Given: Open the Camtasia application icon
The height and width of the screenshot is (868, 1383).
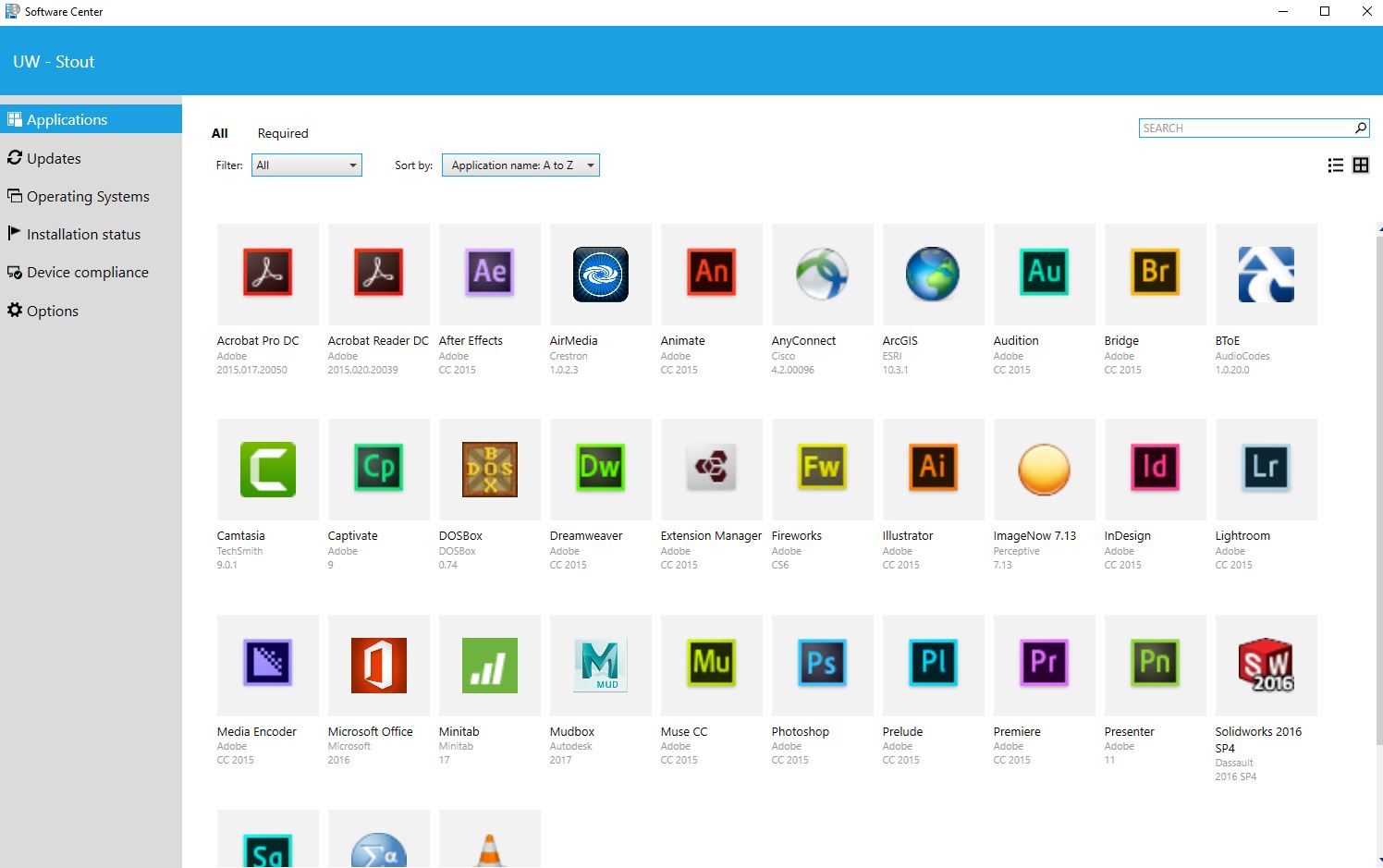Looking at the screenshot, I should pyautogui.click(x=268, y=470).
